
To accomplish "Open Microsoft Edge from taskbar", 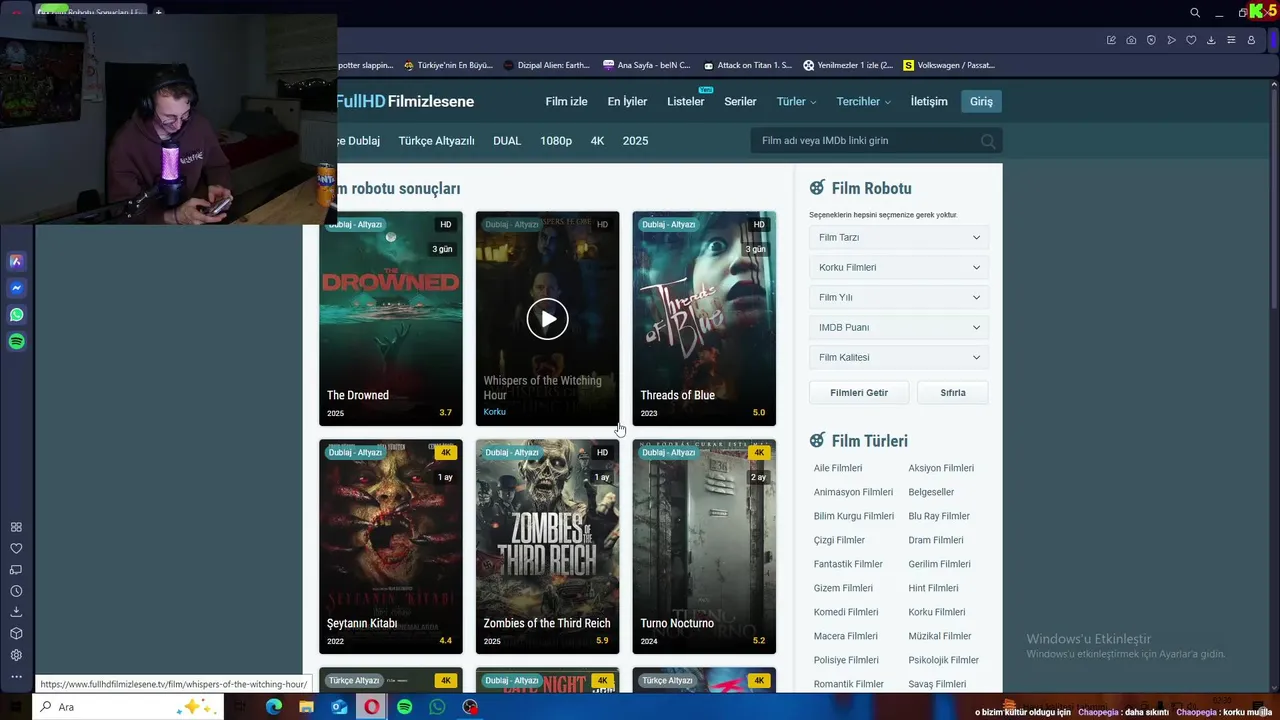I will (274, 707).
